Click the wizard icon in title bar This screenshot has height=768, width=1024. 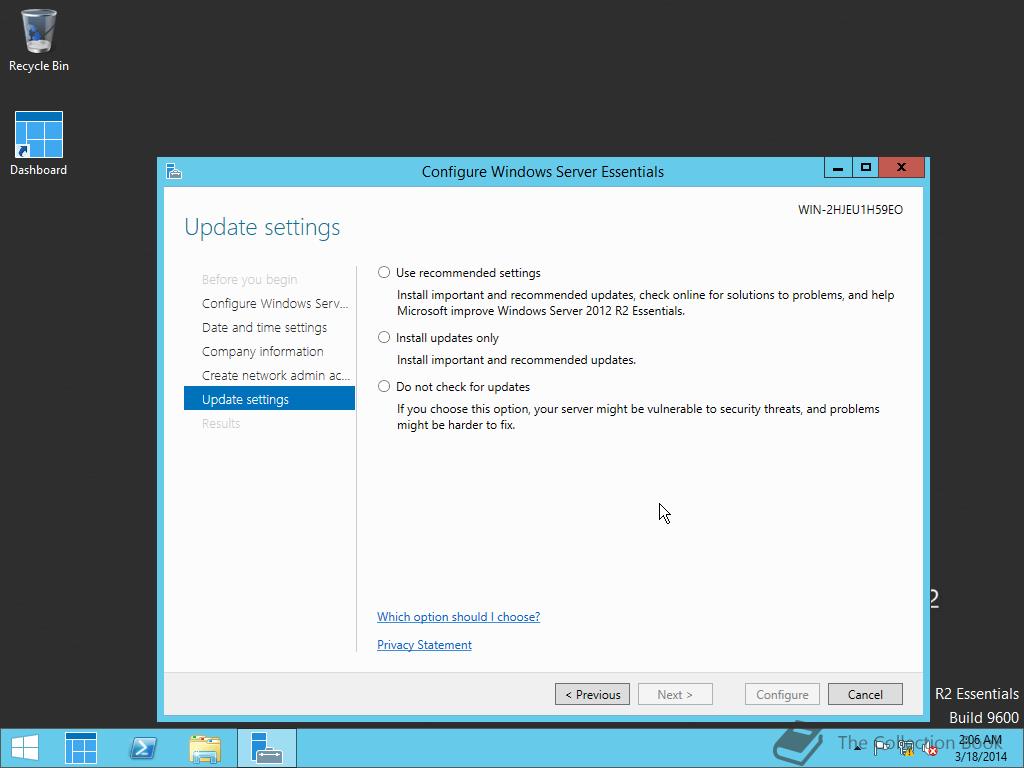click(x=174, y=171)
